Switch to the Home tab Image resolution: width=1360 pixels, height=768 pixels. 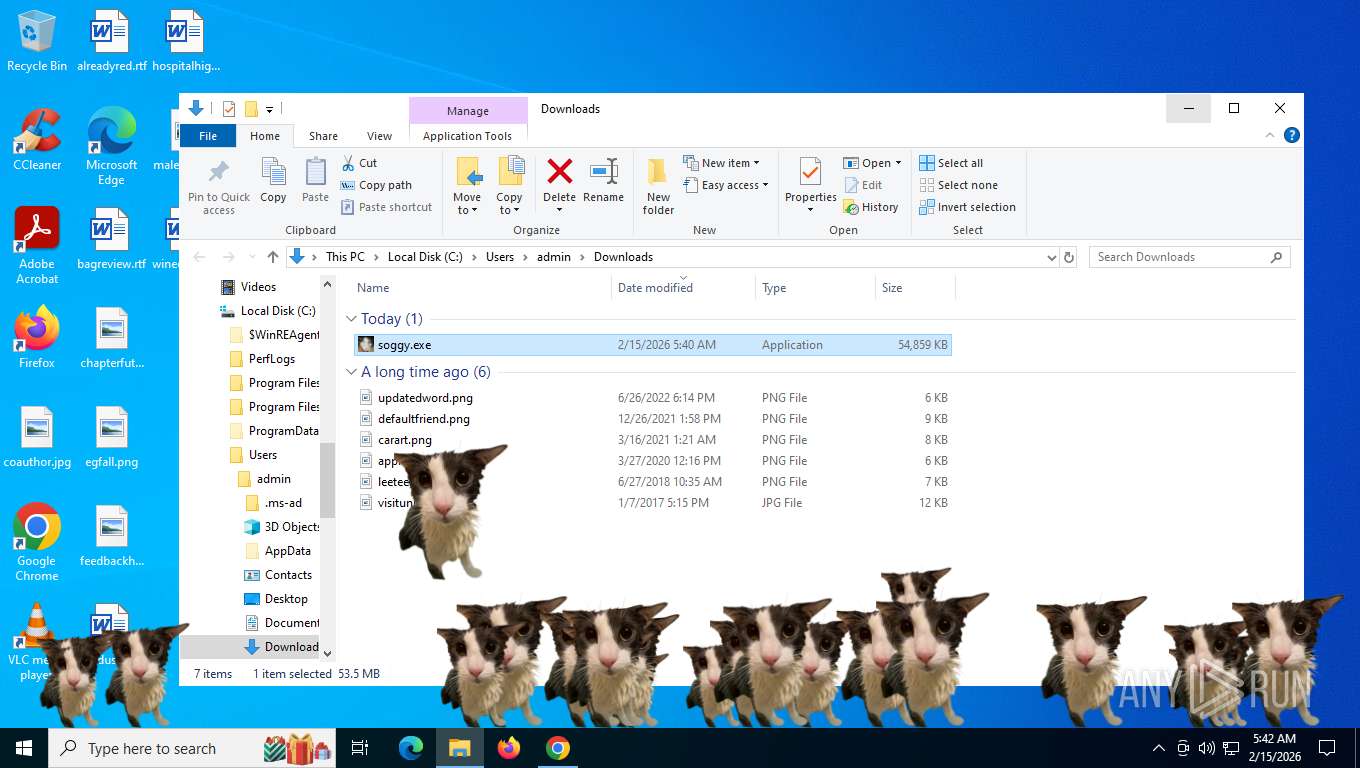tap(265, 136)
